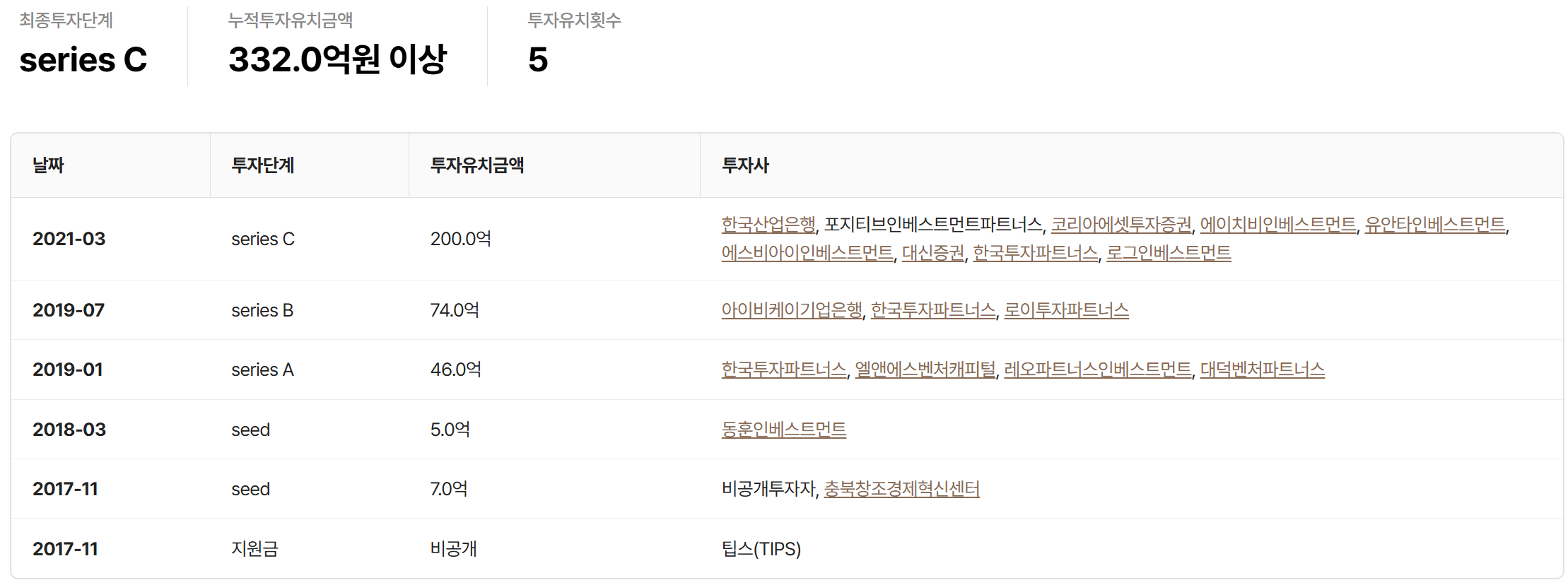The width and height of the screenshot is (1568, 585).
Task: Open the 로그인베스트먼트 link
Action: point(1168,253)
